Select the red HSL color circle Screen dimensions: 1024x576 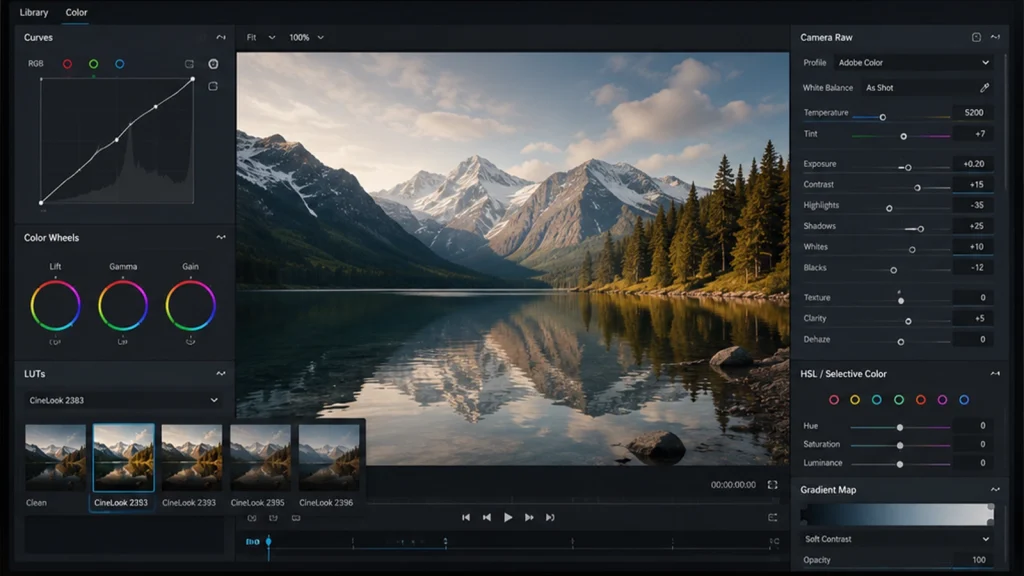click(834, 400)
